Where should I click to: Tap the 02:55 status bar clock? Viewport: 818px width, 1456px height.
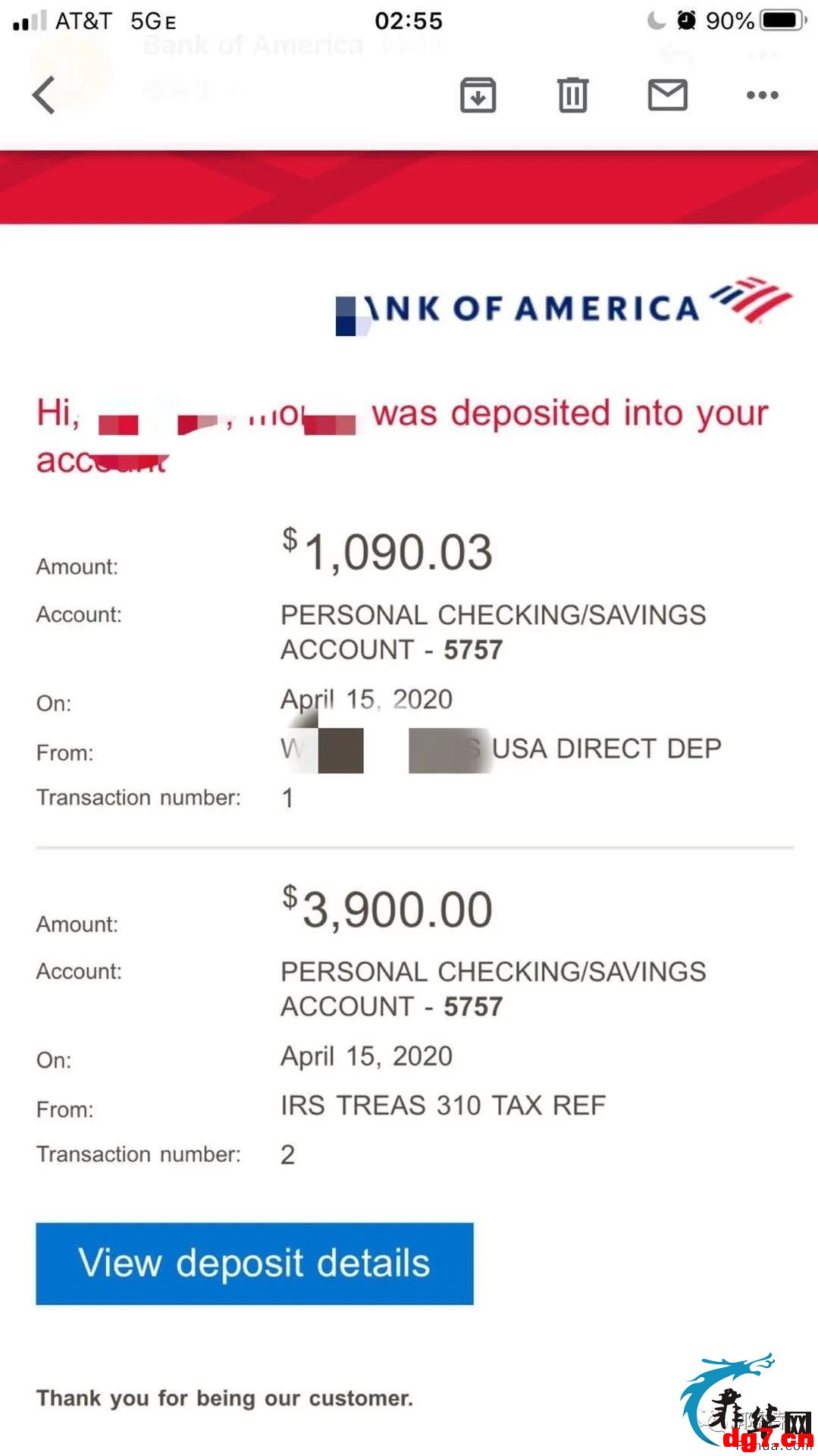409,20
